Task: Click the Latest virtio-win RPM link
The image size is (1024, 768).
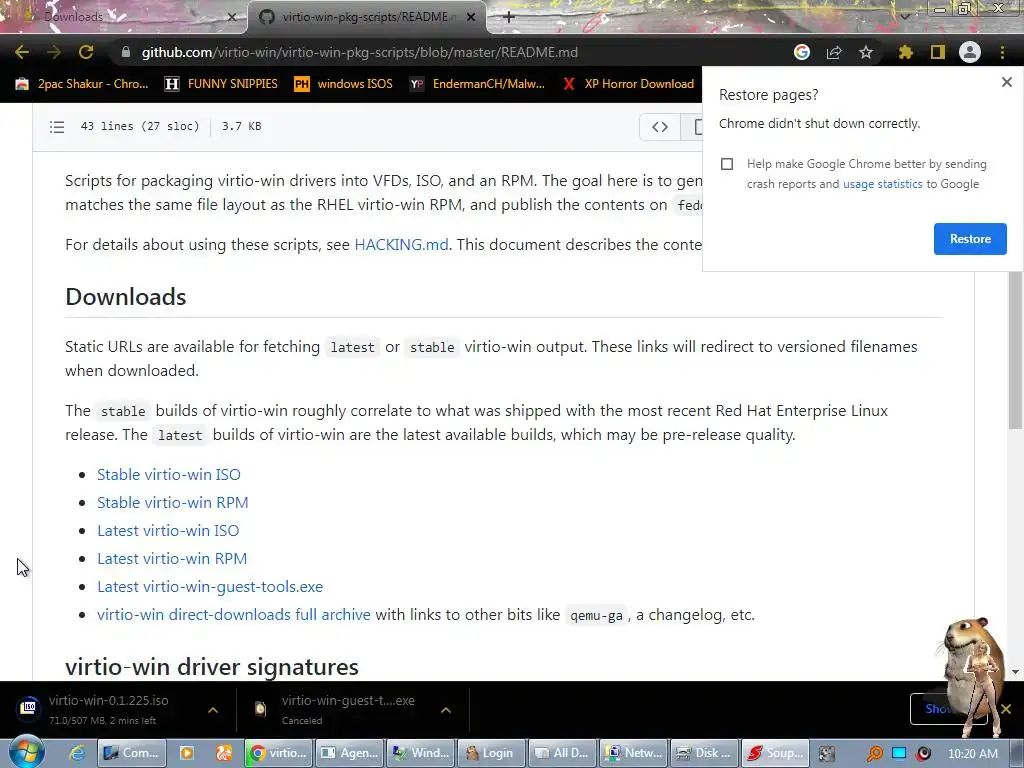Action: (172, 559)
